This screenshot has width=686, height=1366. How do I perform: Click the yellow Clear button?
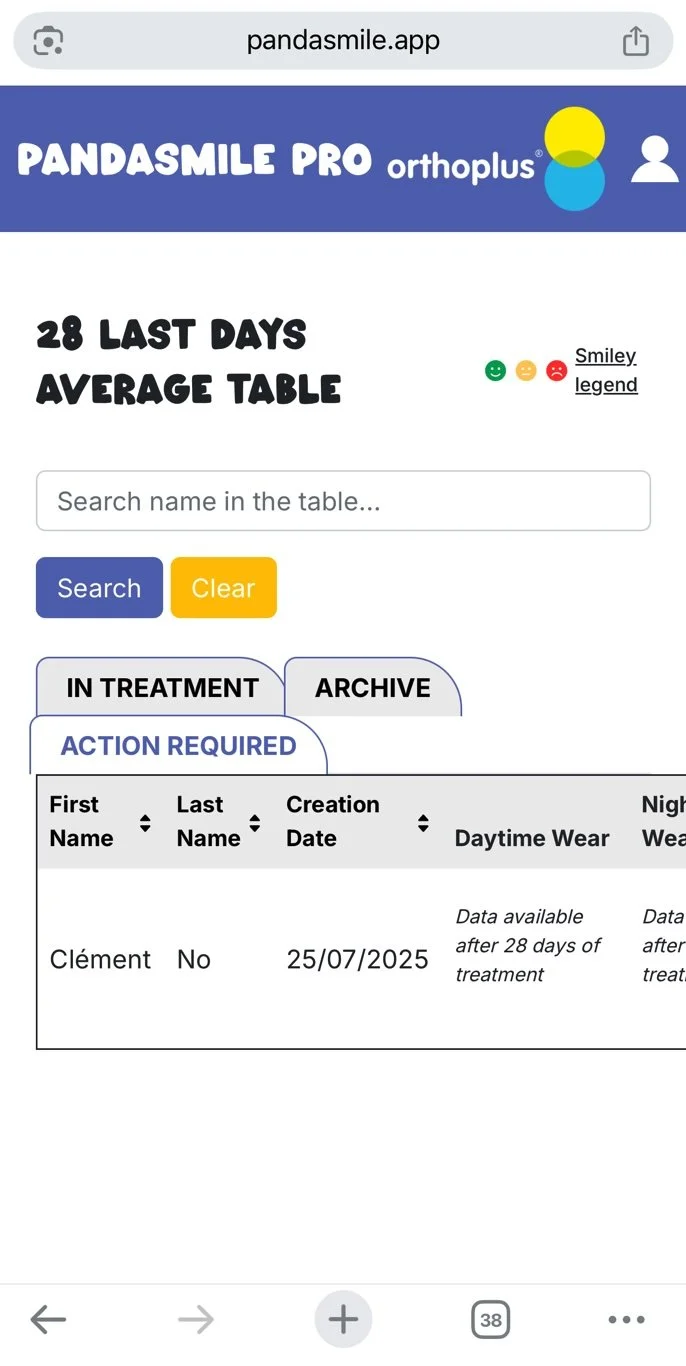(224, 588)
